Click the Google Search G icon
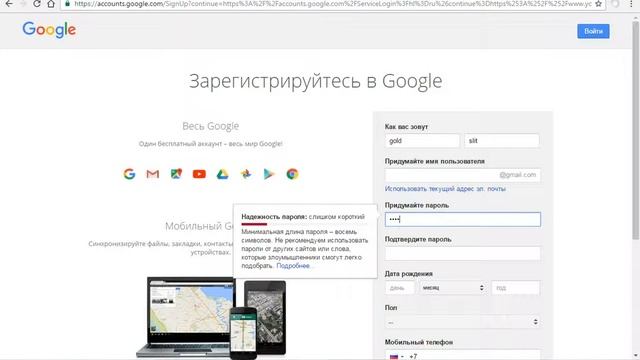Screen dimensions: 640x360 click(x=129, y=174)
